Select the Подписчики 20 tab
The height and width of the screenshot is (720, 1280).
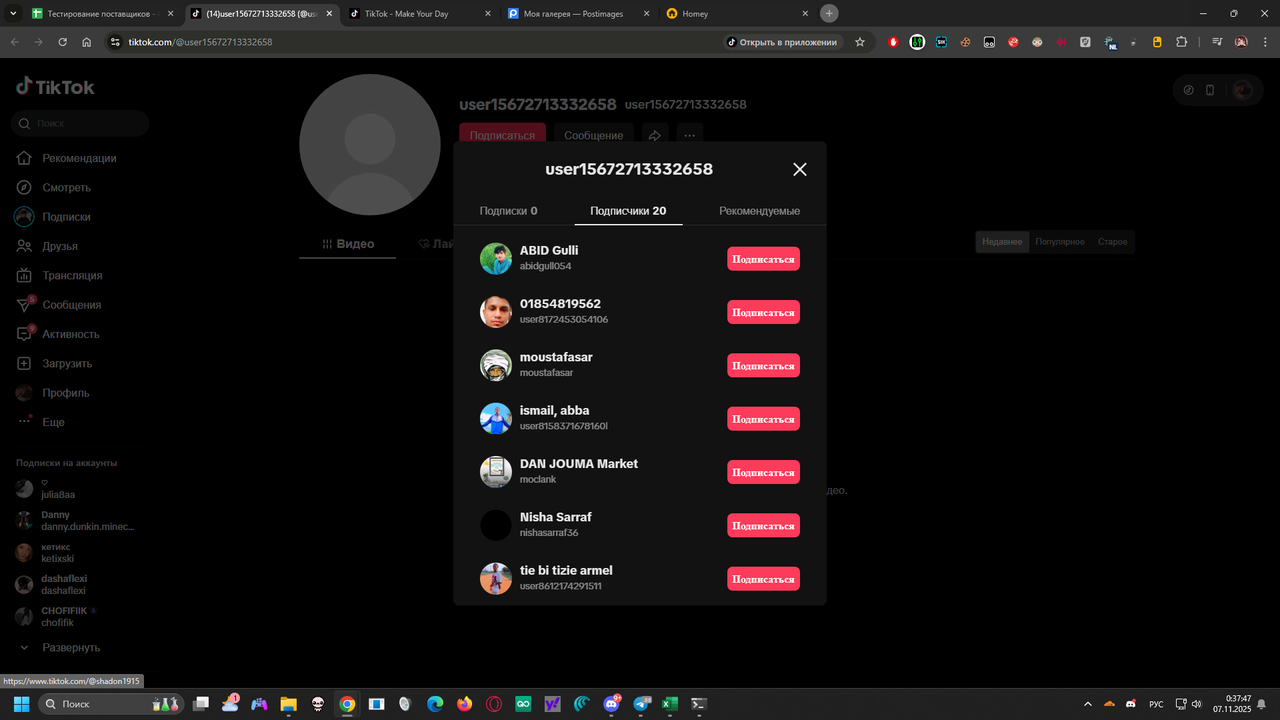[x=628, y=211]
